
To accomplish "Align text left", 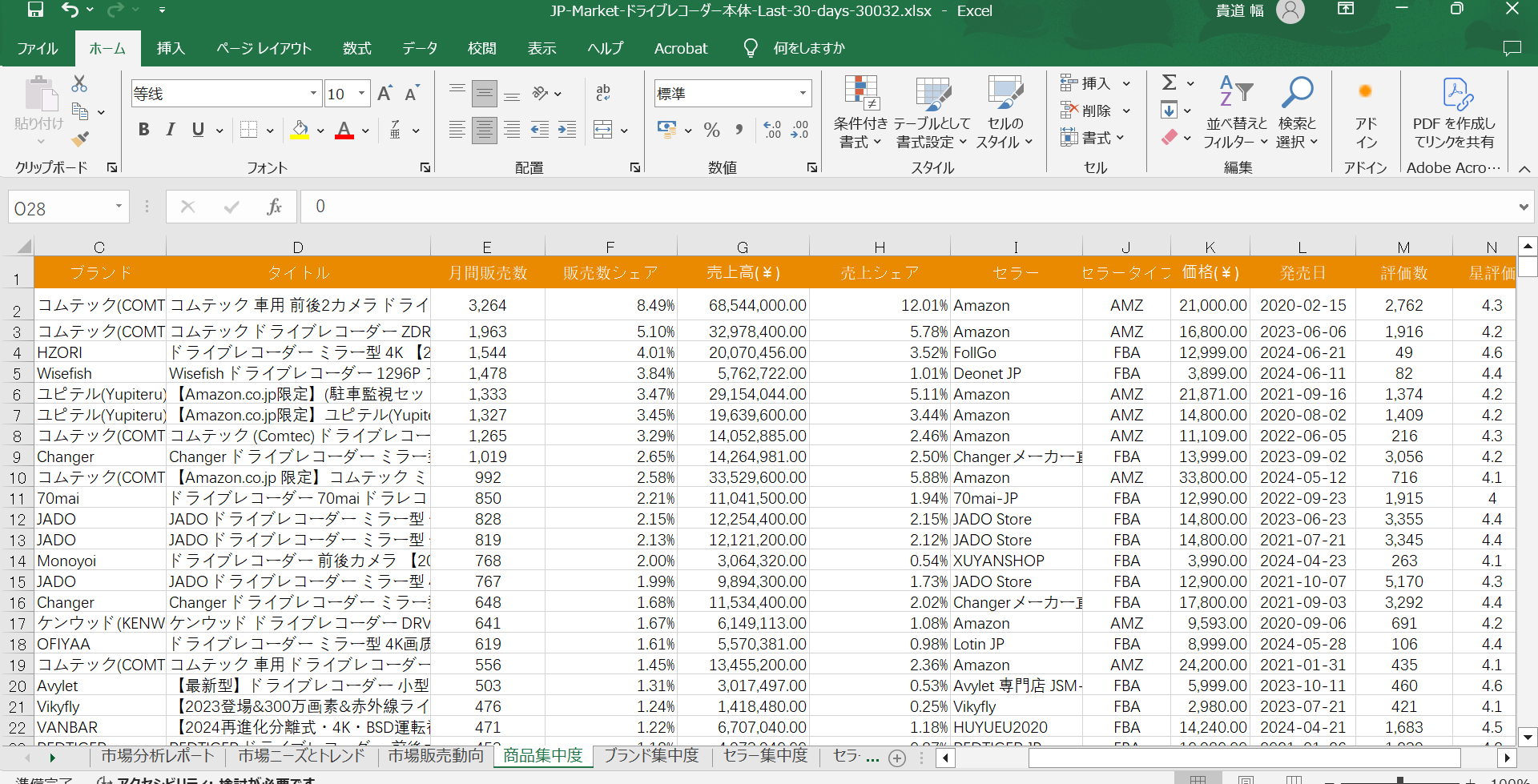I will click(x=457, y=130).
